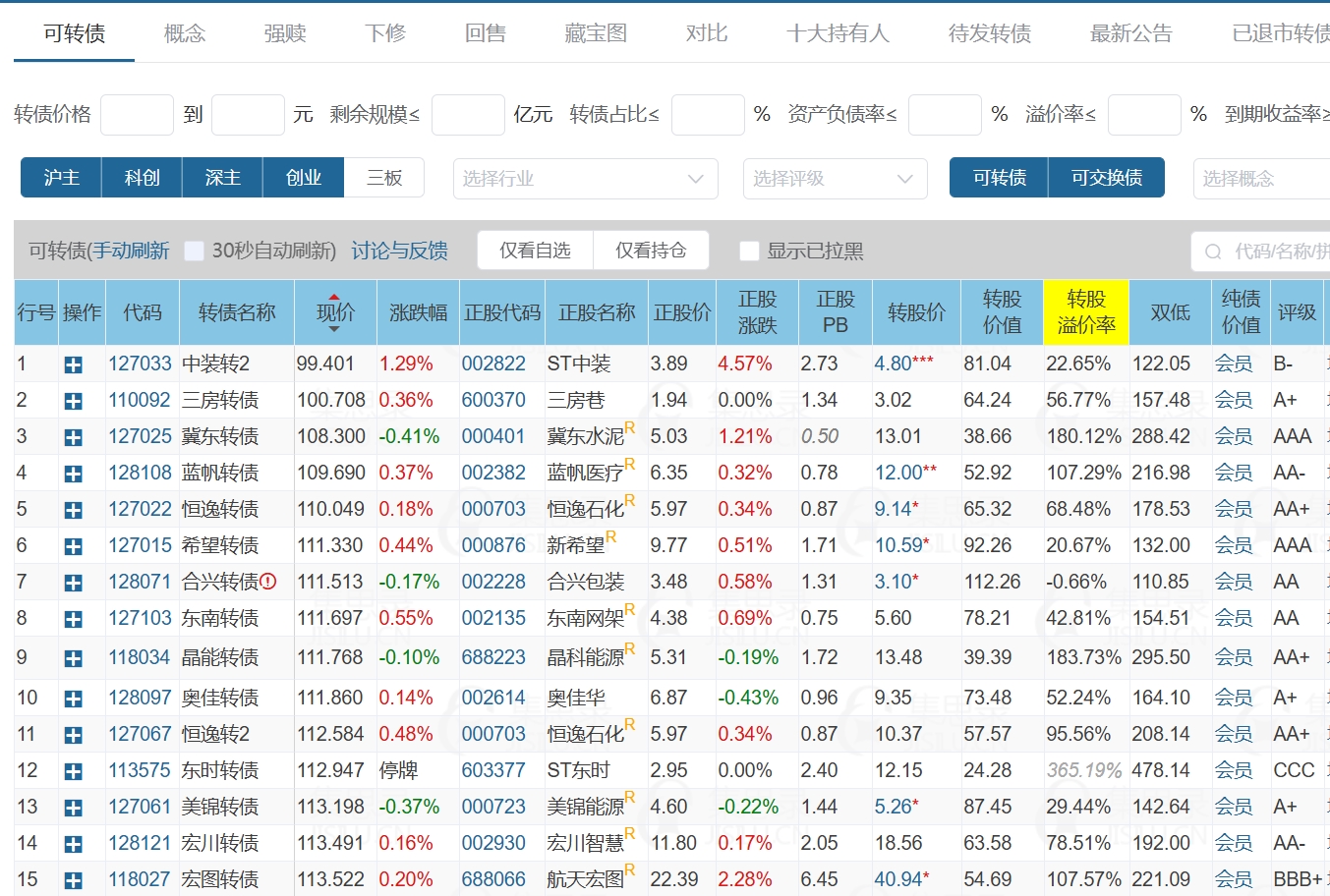Check the 显示已拉黑 checkbox
This screenshot has width=1330, height=896.
[x=749, y=252]
